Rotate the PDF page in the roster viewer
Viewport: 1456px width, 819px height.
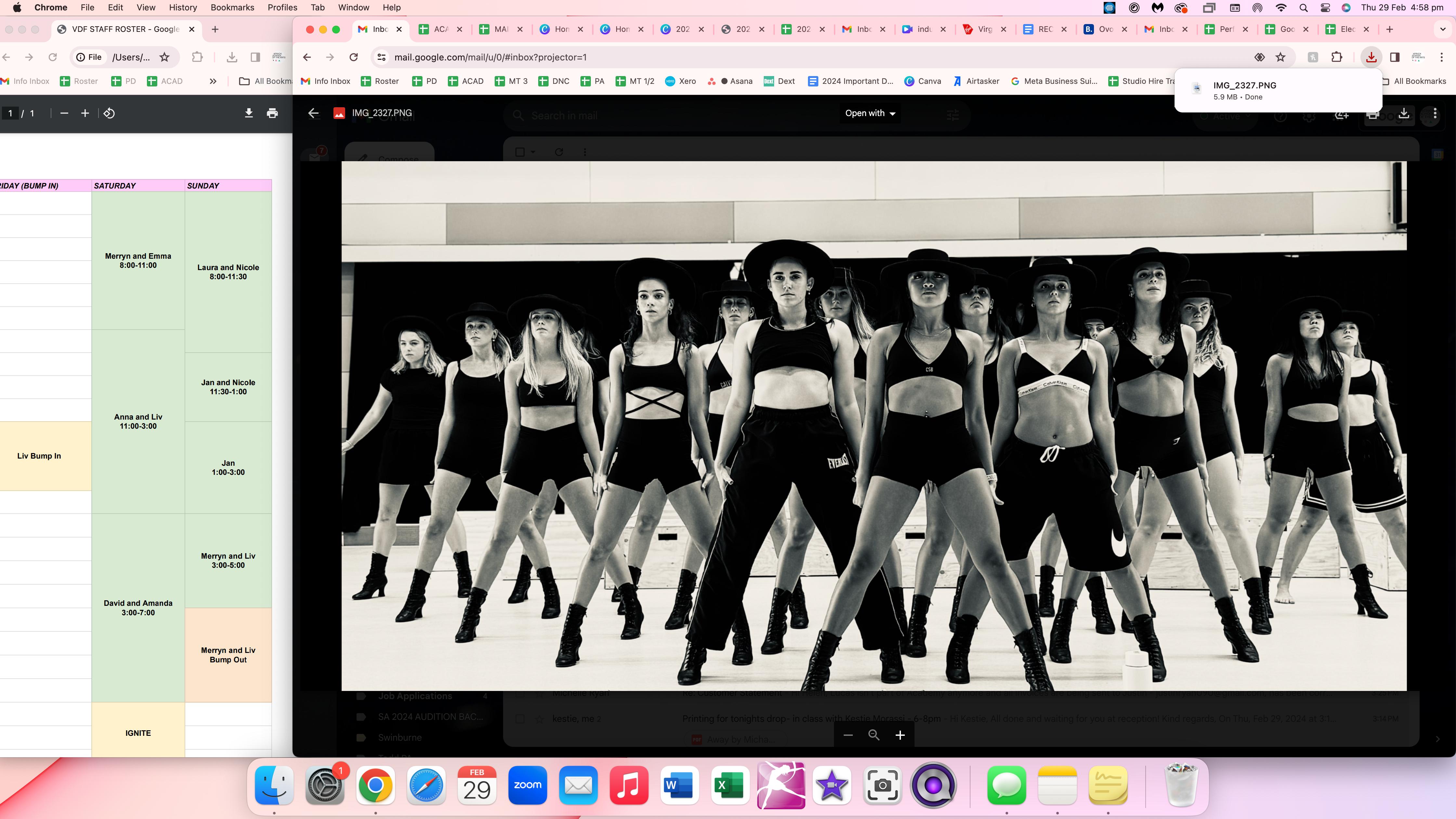[109, 113]
